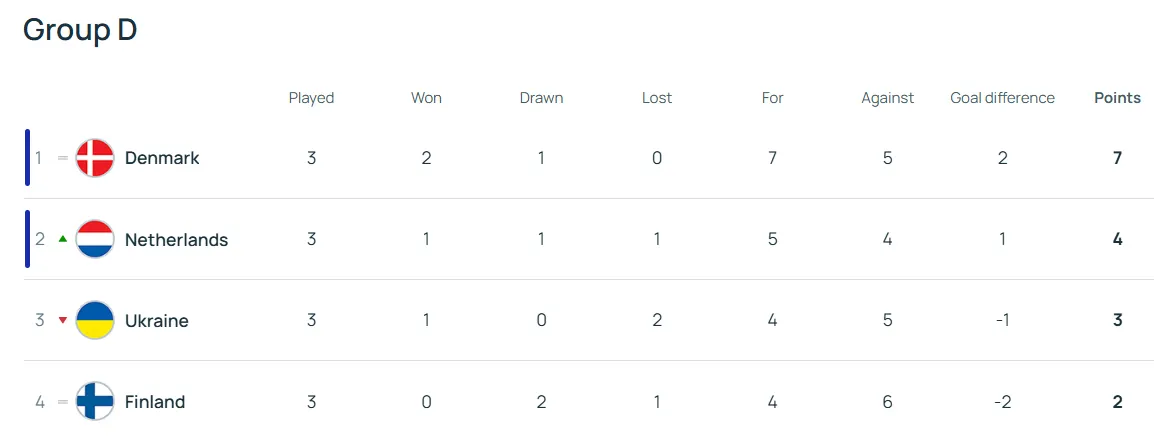
Task: Select the Against column header
Action: [x=888, y=99]
